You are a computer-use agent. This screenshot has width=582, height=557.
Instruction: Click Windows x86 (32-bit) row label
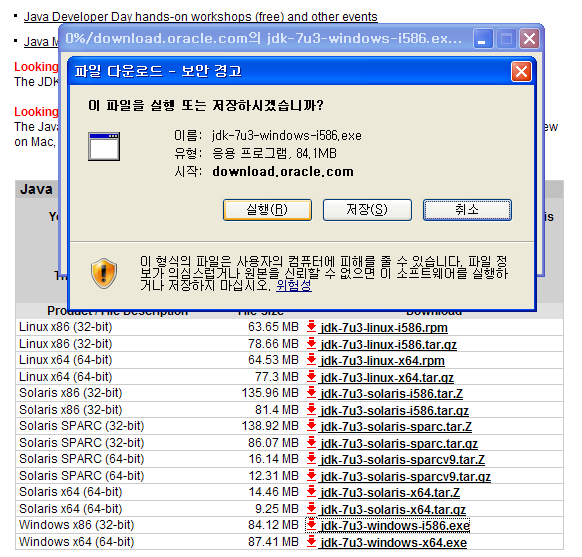coord(76,525)
